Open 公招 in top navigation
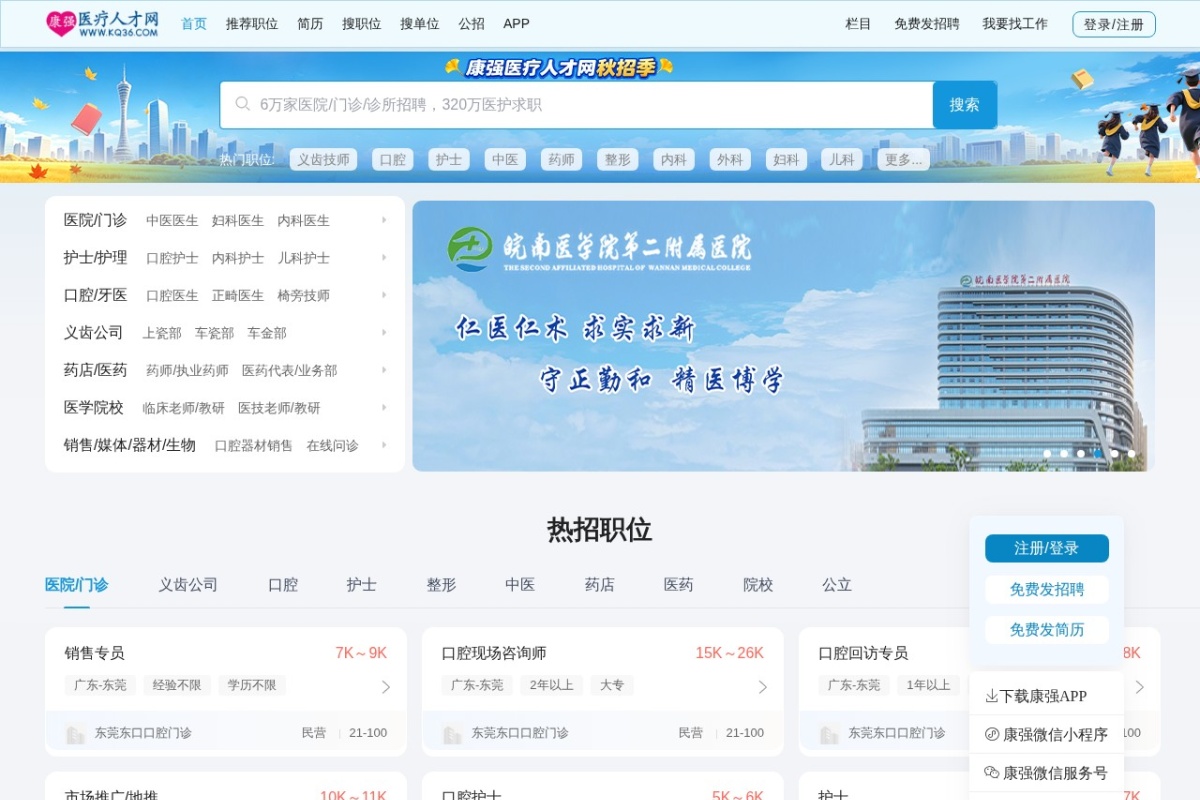The image size is (1200, 800). click(471, 24)
